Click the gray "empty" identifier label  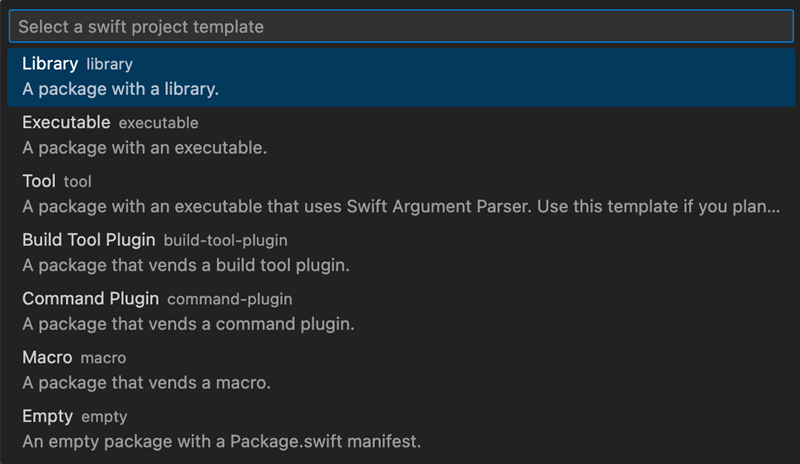[104, 416]
